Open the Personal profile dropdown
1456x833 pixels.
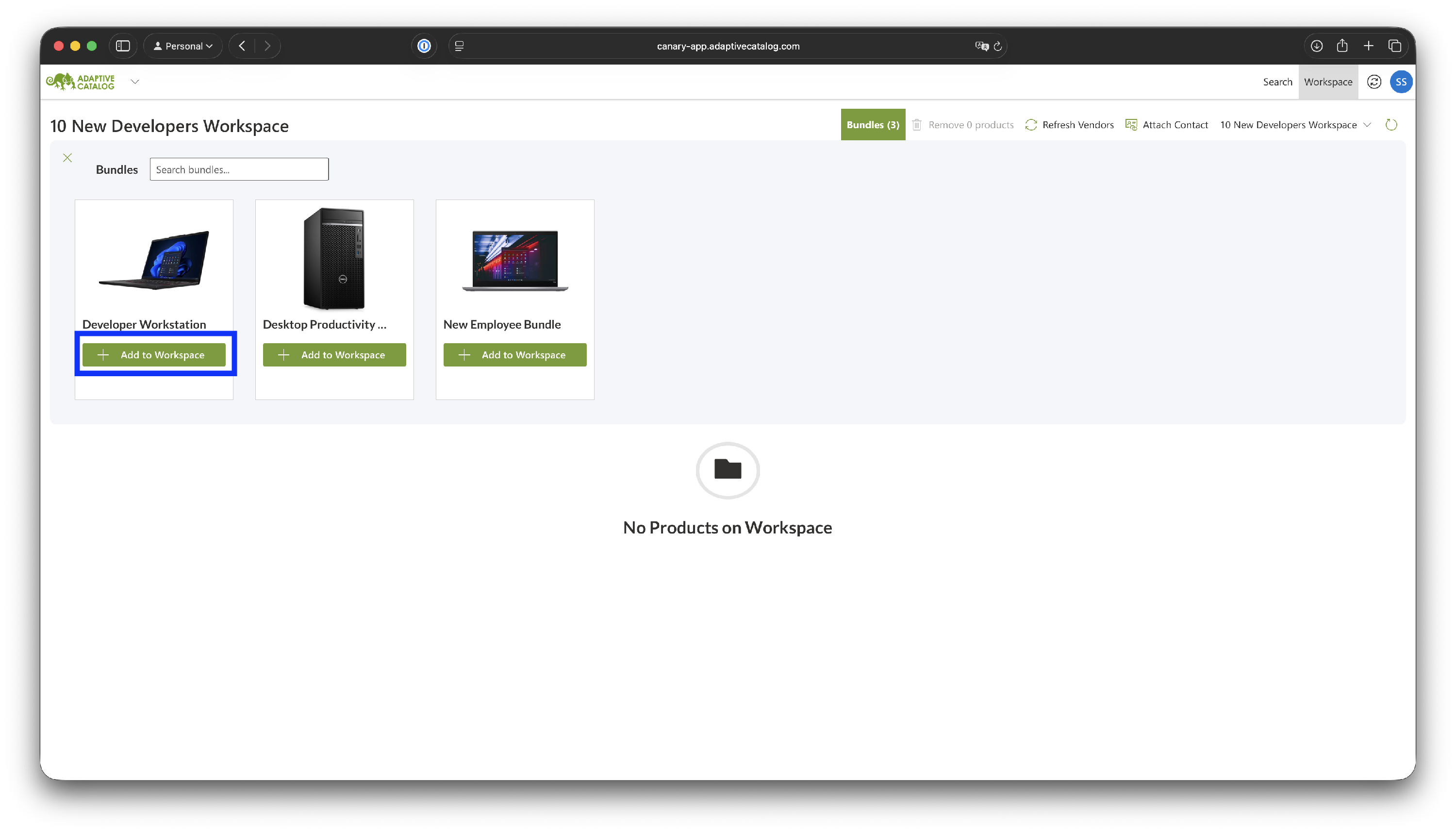pyautogui.click(x=183, y=46)
